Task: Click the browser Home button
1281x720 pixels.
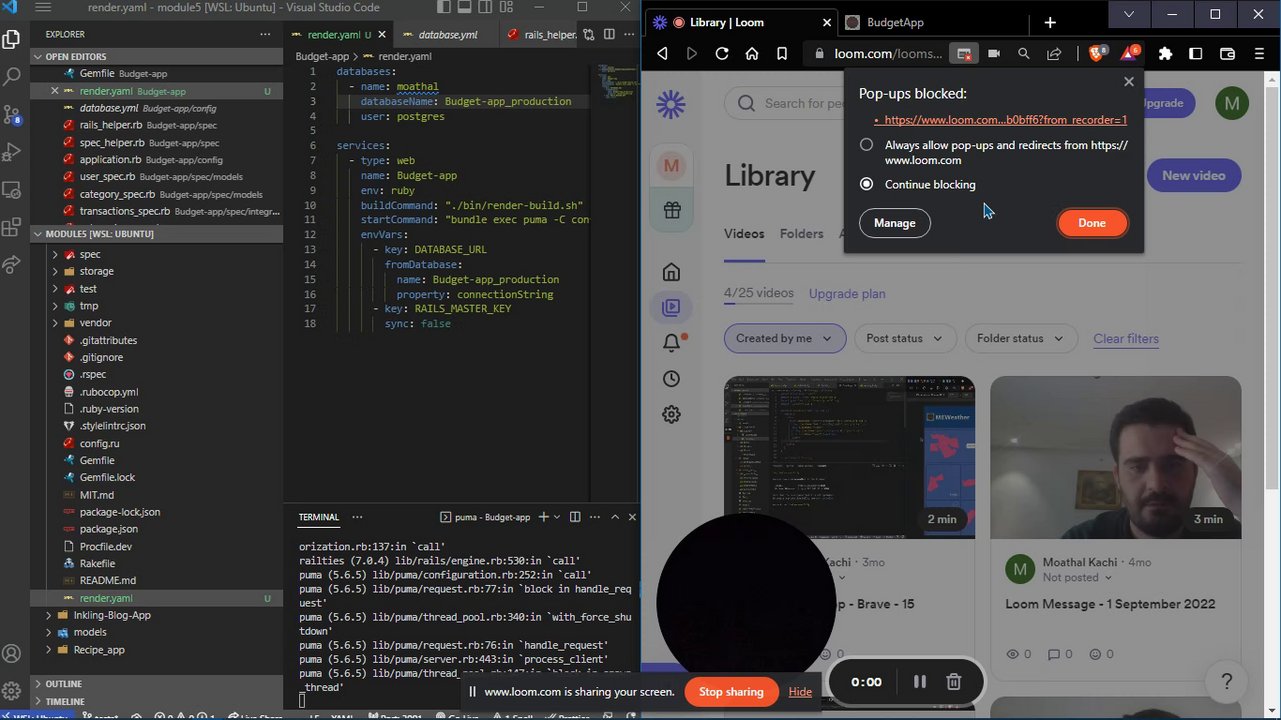Action: point(752,54)
